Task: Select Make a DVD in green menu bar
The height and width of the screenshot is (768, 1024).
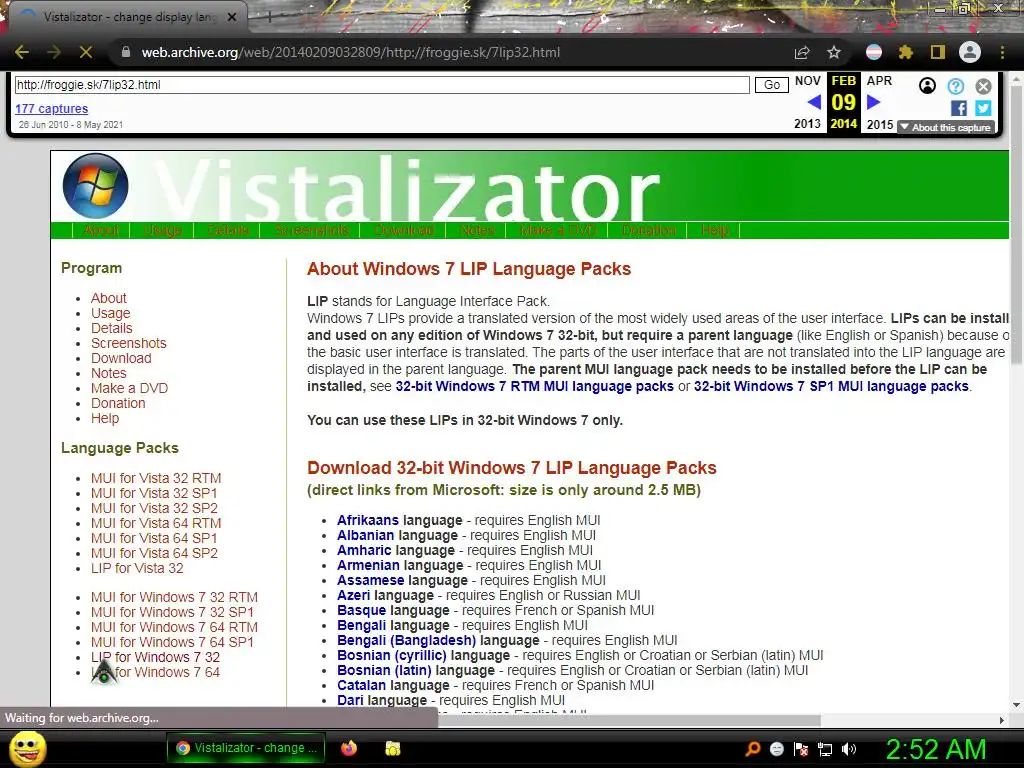Action: click(x=558, y=231)
